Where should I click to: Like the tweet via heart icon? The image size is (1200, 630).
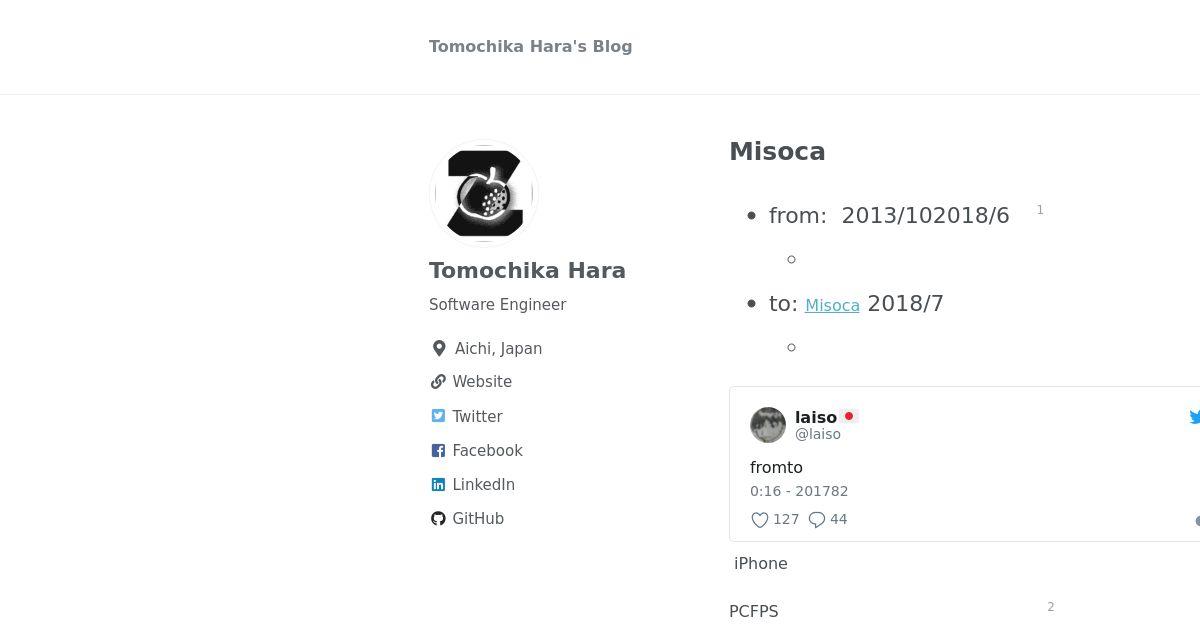tap(760, 520)
